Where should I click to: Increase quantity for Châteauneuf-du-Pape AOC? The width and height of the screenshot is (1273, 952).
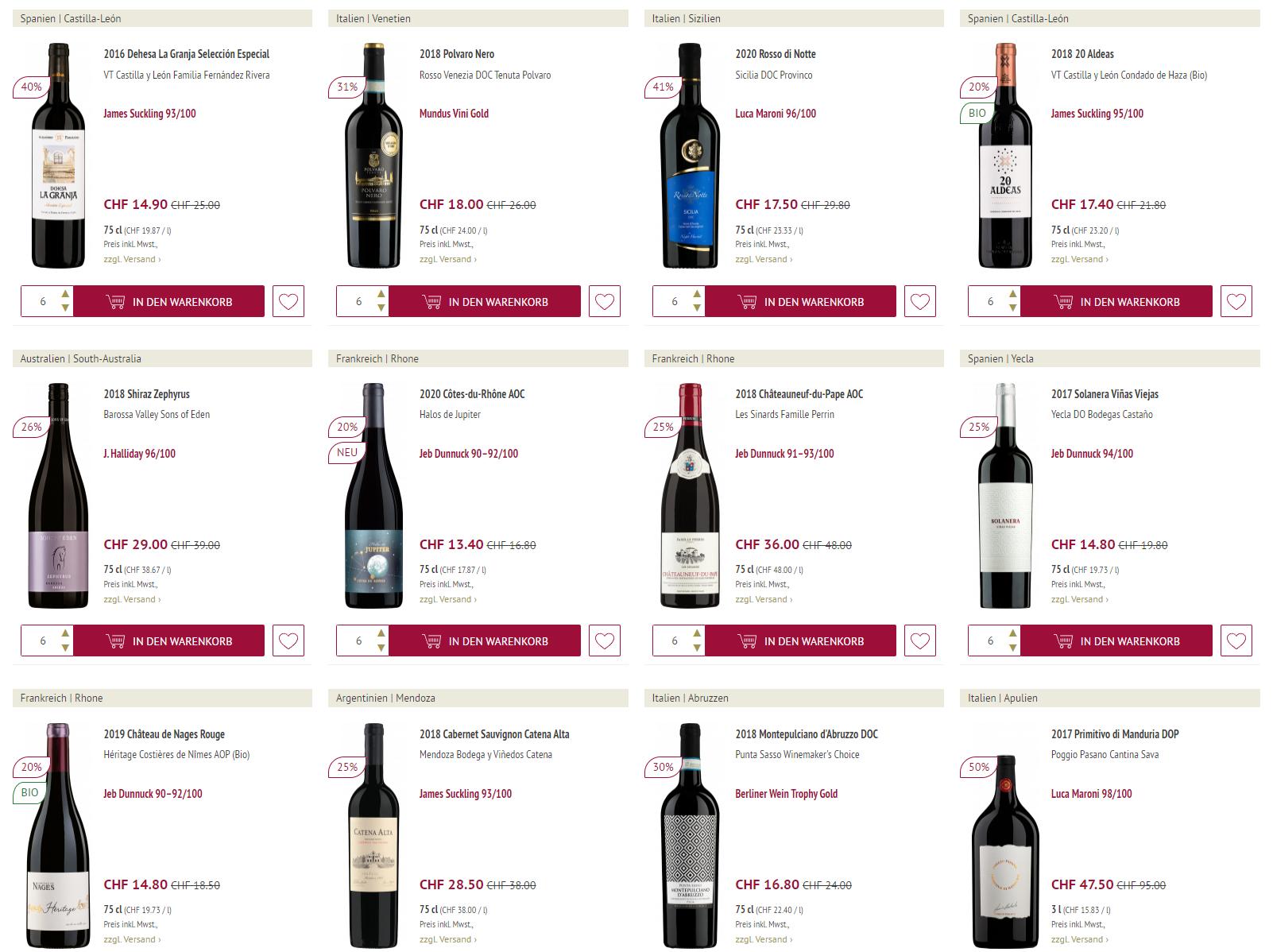pos(697,633)
